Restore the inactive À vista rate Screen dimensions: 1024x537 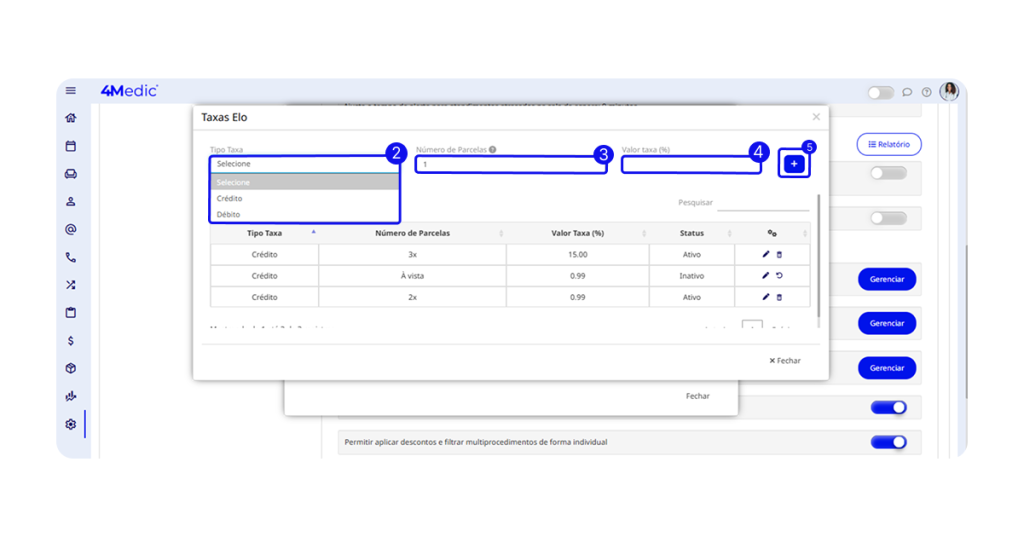point(780,276)
